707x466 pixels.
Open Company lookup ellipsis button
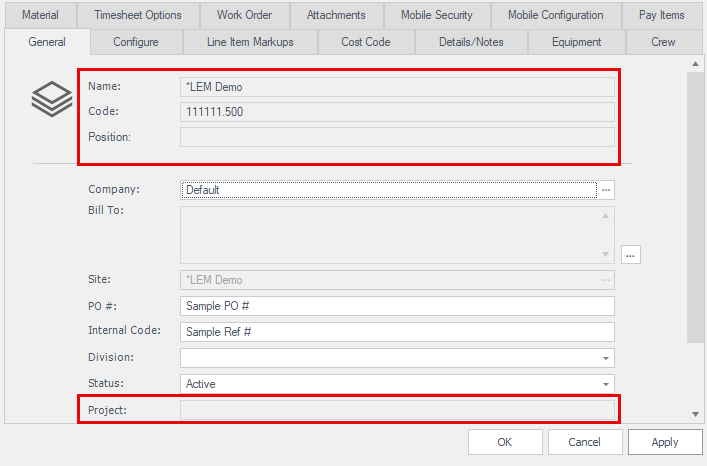tap(606, 189)
